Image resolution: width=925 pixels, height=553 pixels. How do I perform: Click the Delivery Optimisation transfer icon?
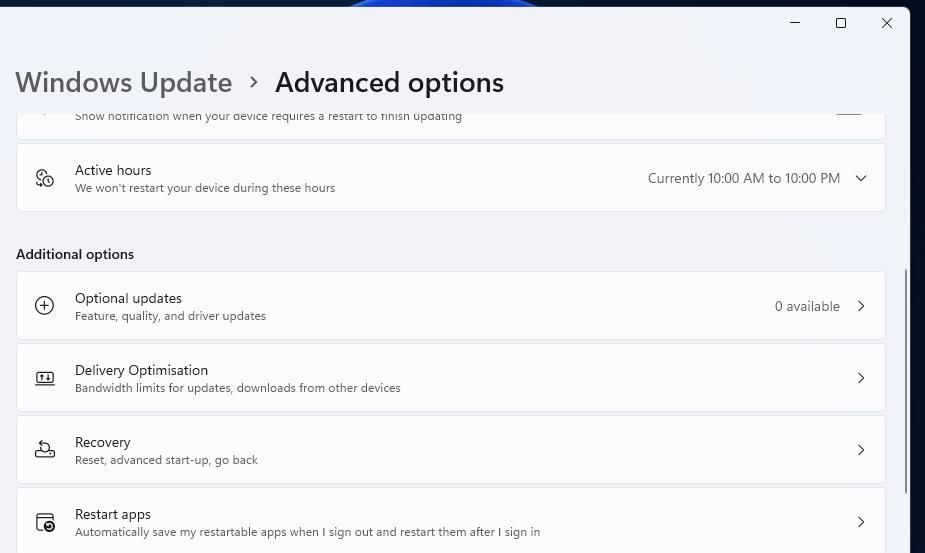coord(45,378)
